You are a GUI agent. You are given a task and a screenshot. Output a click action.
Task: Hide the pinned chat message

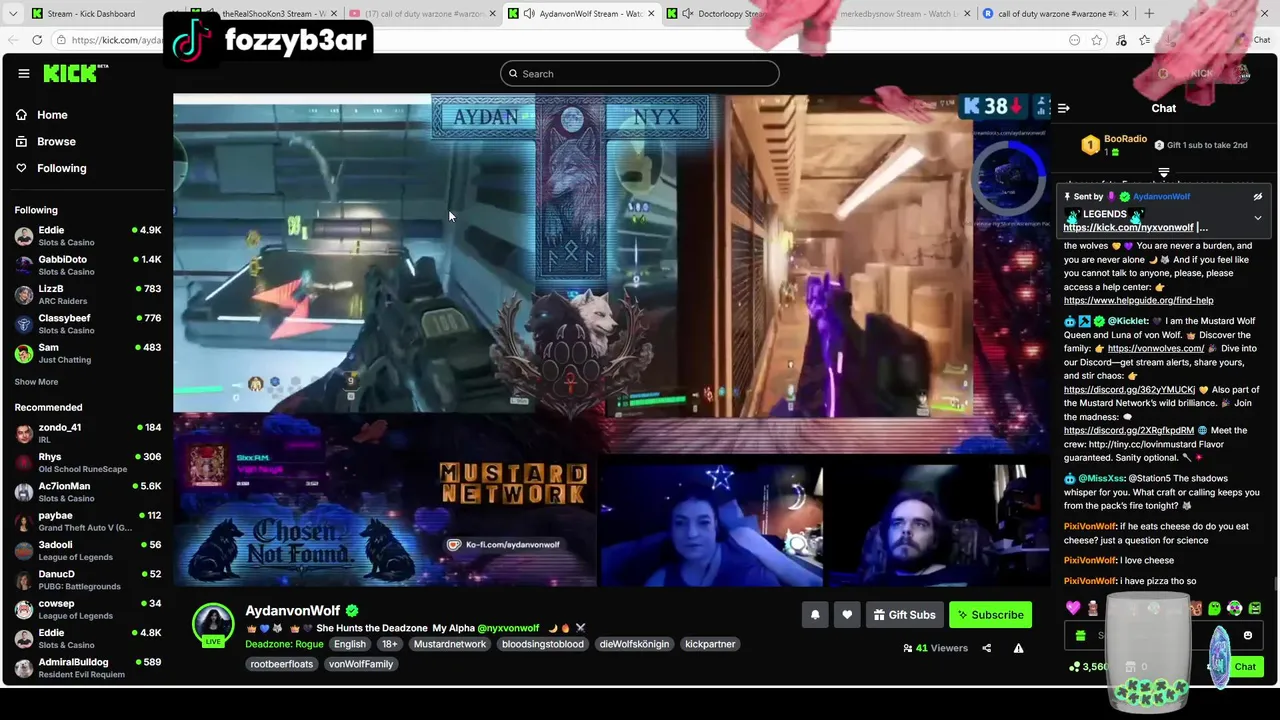coord(1258,197)
